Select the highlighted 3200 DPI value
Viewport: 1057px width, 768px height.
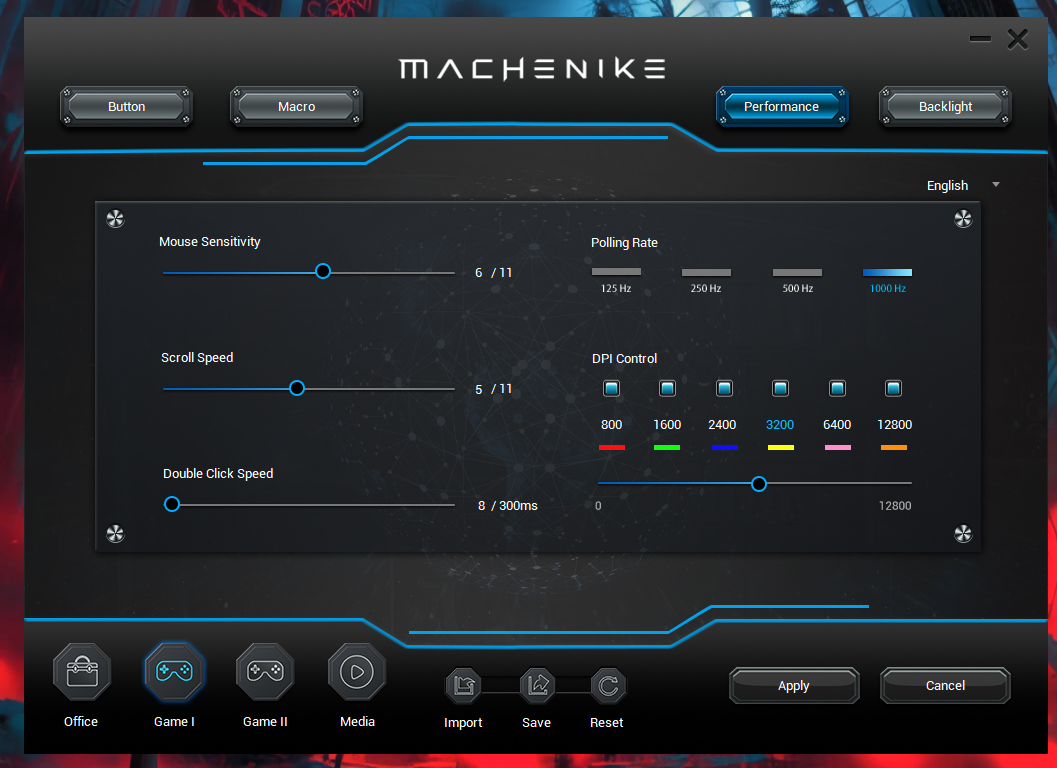pos(780,425)
